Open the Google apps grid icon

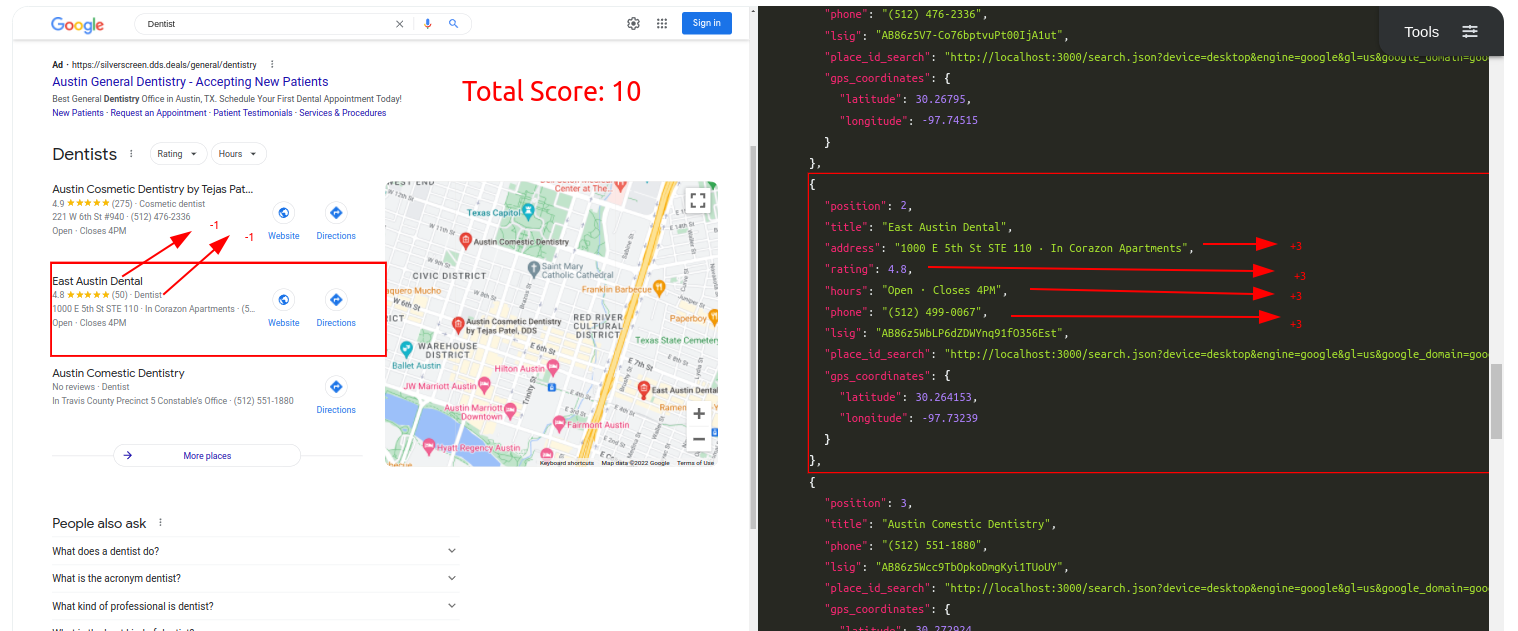pos(662,24)
